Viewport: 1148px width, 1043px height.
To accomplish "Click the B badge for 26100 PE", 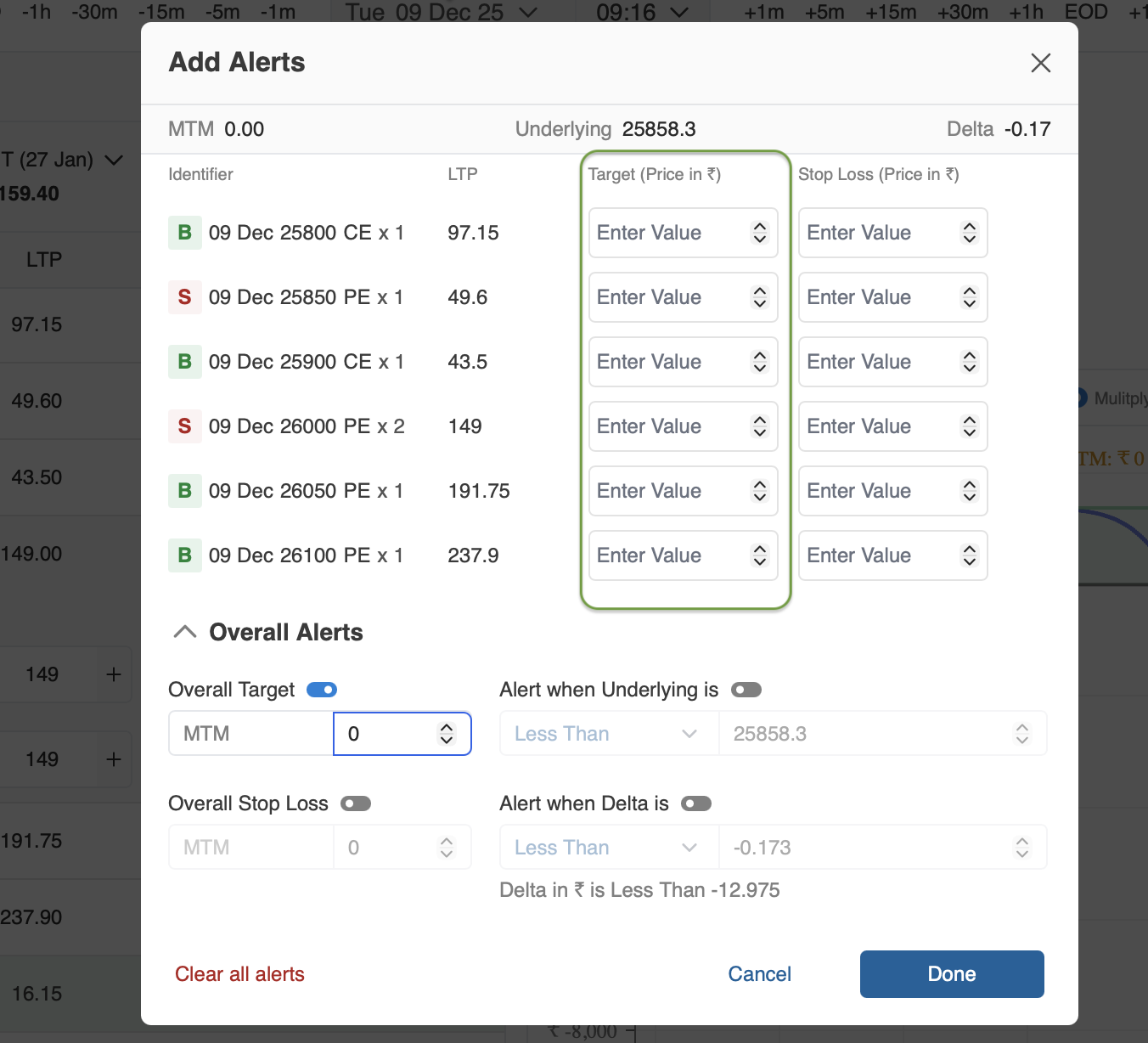I will click(x=184, y=555).
